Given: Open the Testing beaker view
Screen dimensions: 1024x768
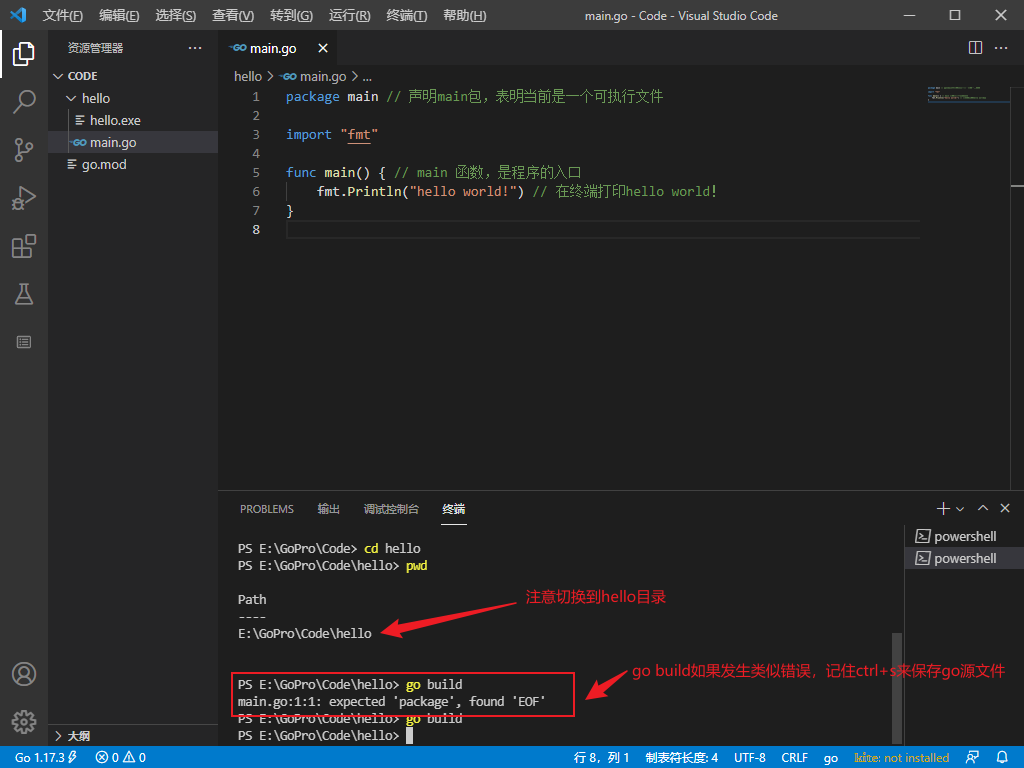Looking at the screenshot, I should pyautogui.click(x=24, y=294).
